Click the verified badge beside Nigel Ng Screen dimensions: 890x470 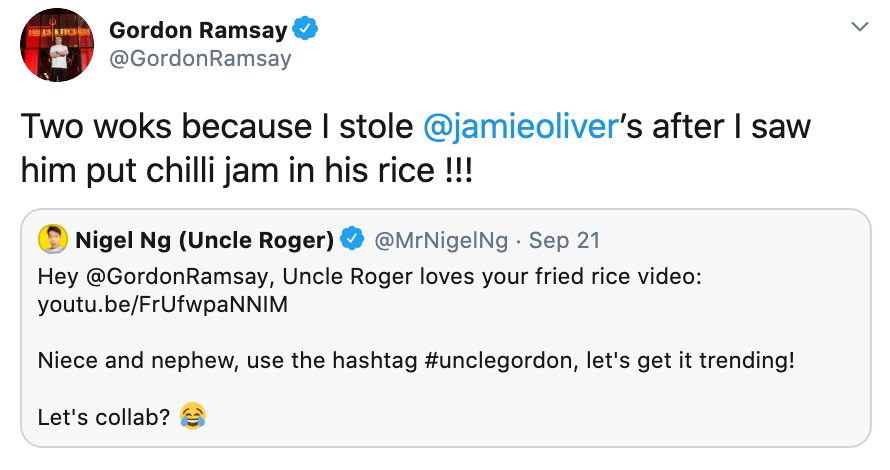coord(352,240)
